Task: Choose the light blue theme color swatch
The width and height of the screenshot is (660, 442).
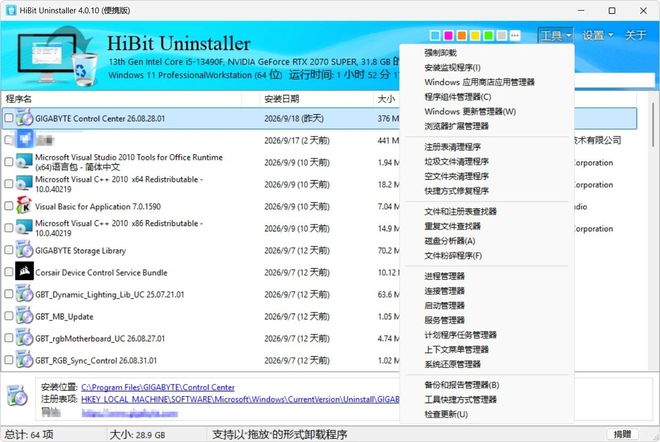Action: (435, 36)
